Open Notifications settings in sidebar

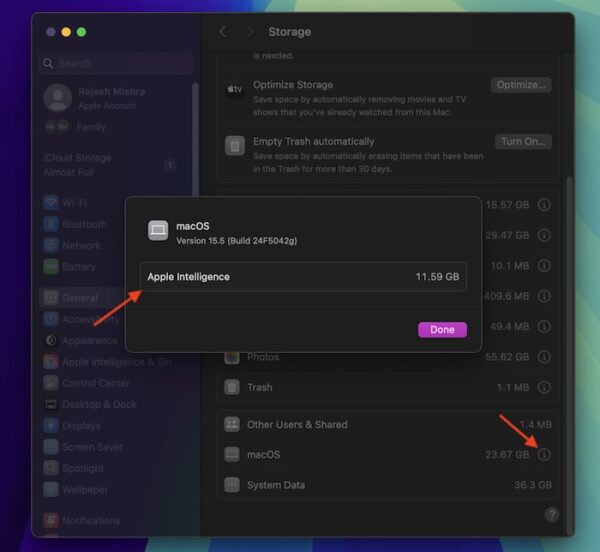point(90,521)
